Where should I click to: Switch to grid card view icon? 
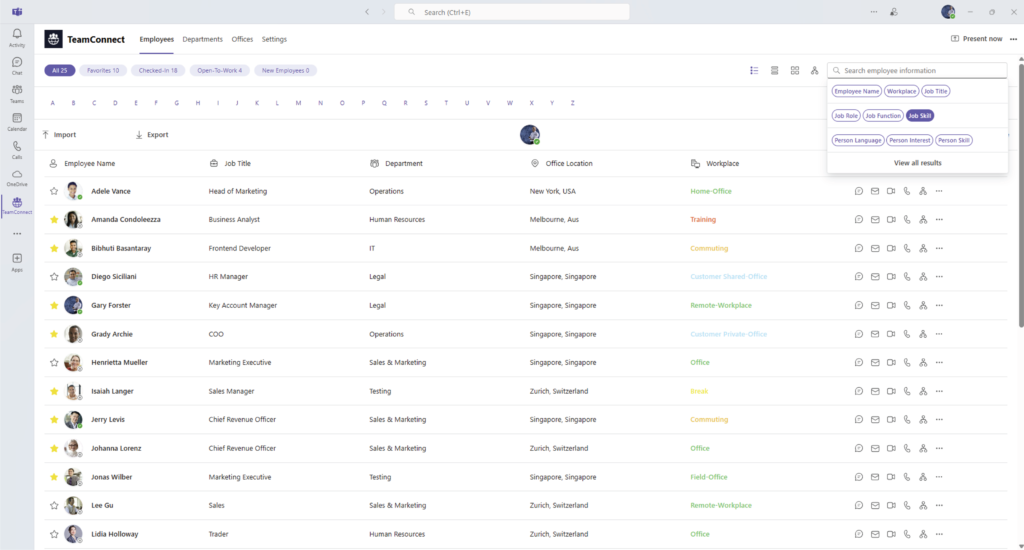pos(795,71)
